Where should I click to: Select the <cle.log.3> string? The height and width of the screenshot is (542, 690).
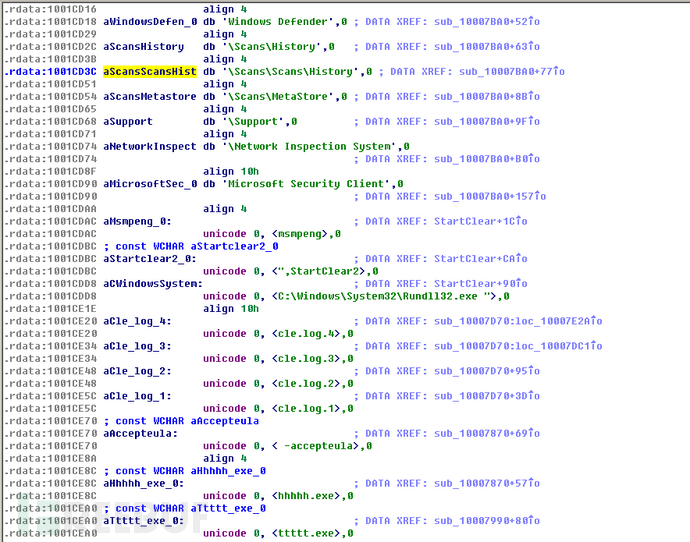(306, 359)
